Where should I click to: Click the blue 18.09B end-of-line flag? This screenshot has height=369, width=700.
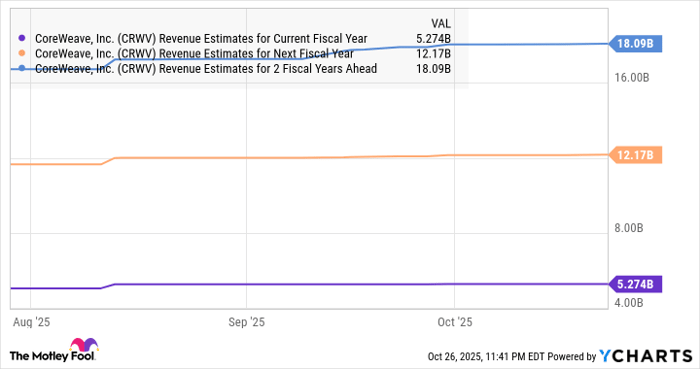(x=636, y=44)
